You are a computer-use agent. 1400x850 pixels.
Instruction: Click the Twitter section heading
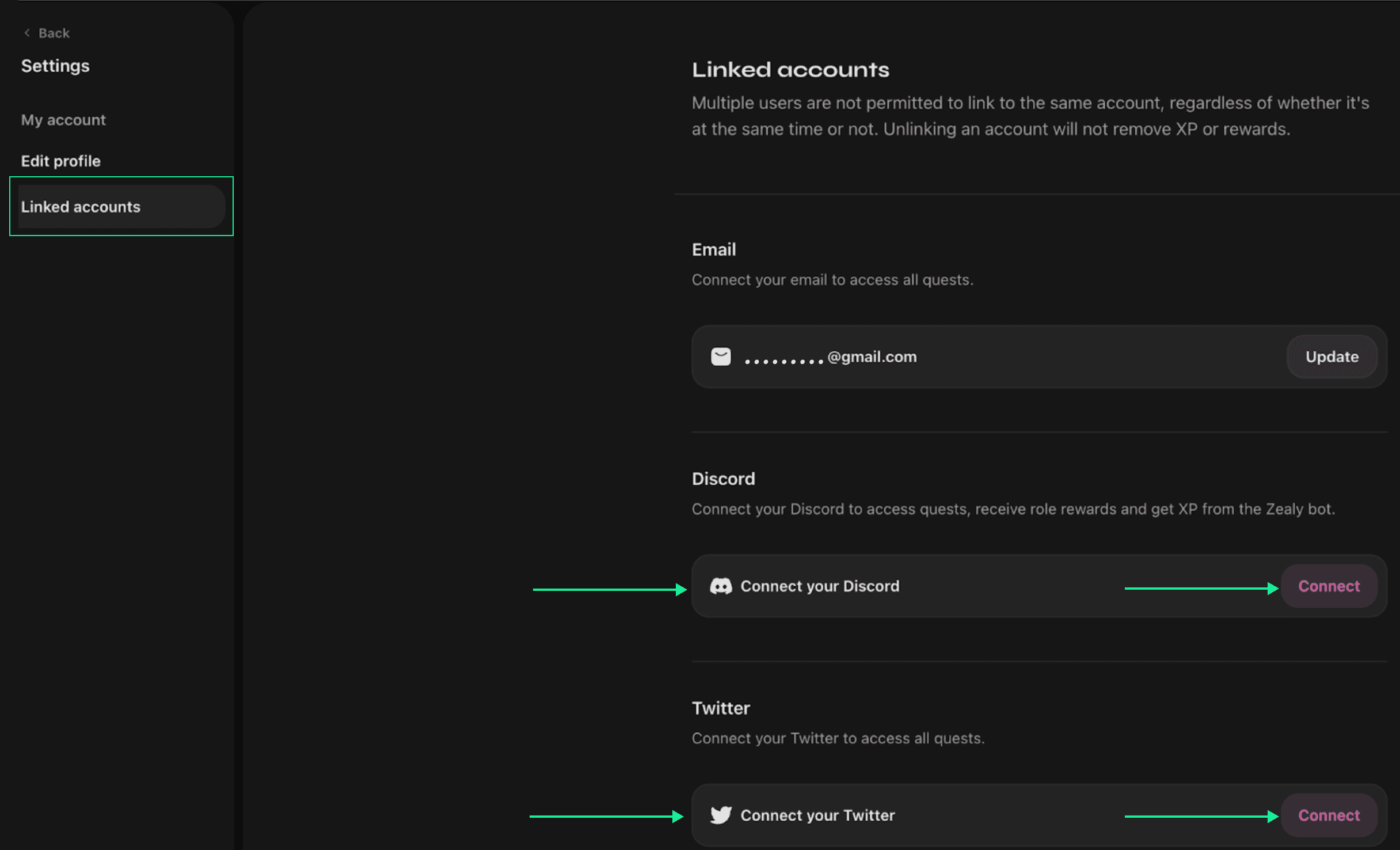(x=720, y=708)
